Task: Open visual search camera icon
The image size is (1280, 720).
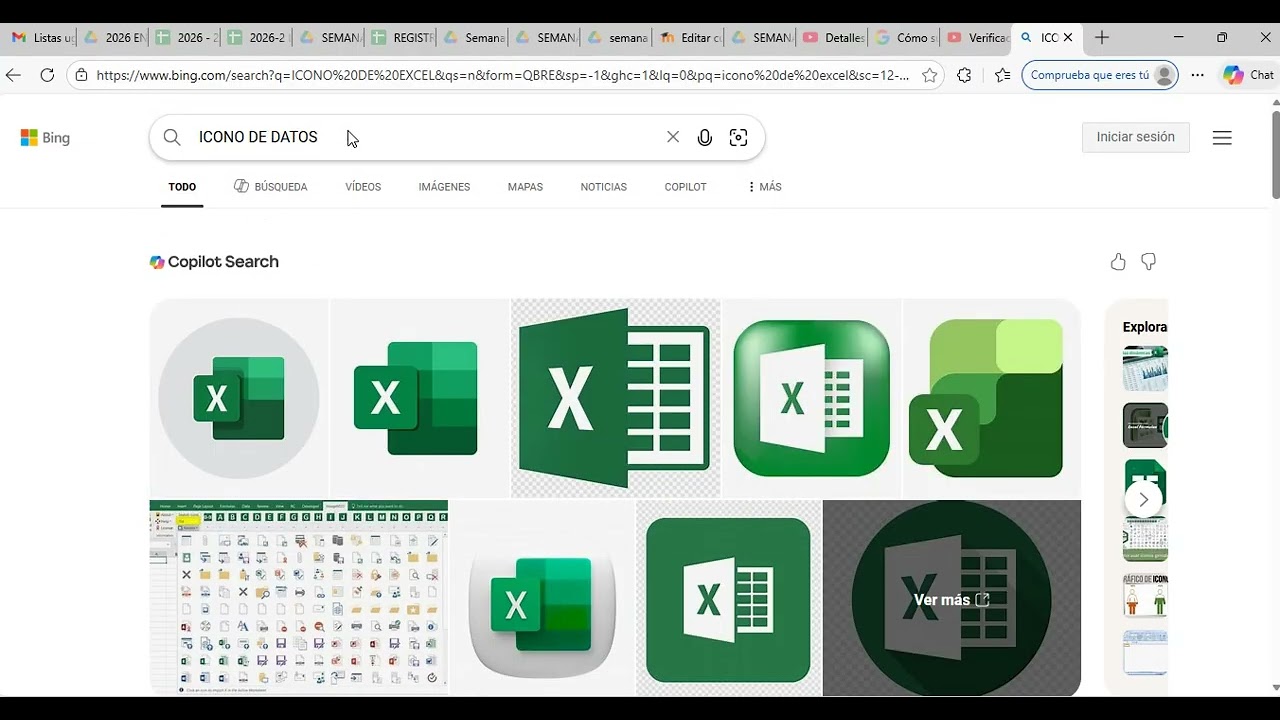Action: (739, 138)
